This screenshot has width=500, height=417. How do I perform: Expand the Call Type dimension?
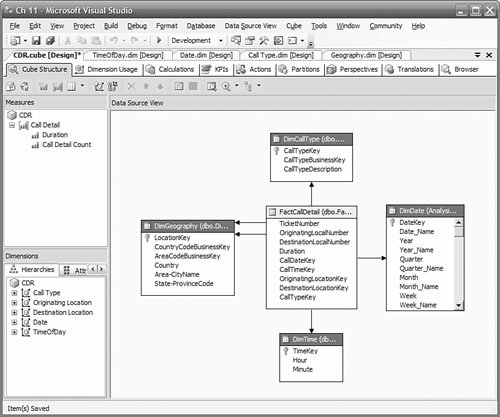click(x=14, y=293)
